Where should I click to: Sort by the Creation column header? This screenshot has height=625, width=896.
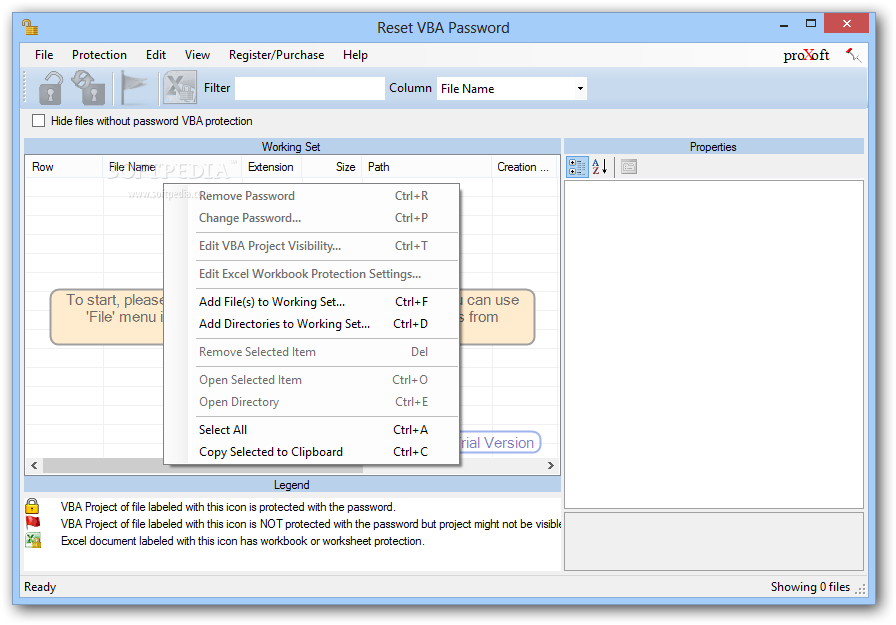(525, 167)
